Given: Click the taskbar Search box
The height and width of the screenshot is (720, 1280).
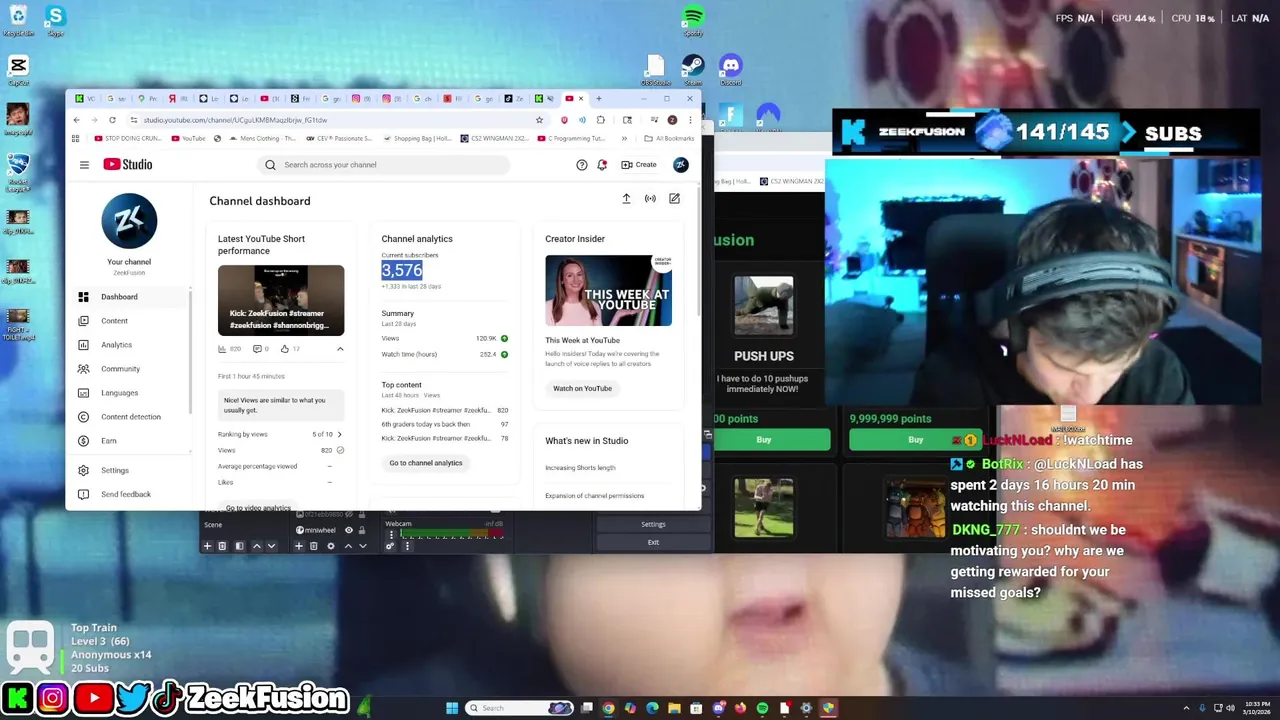Looking at the screenshot, I should pos(520,708).
